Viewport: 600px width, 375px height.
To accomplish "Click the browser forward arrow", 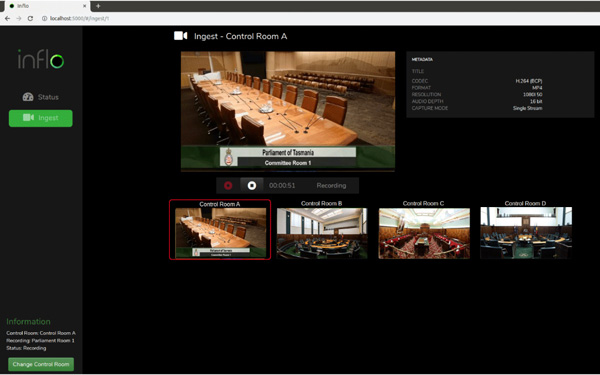I will click(19, 18).
